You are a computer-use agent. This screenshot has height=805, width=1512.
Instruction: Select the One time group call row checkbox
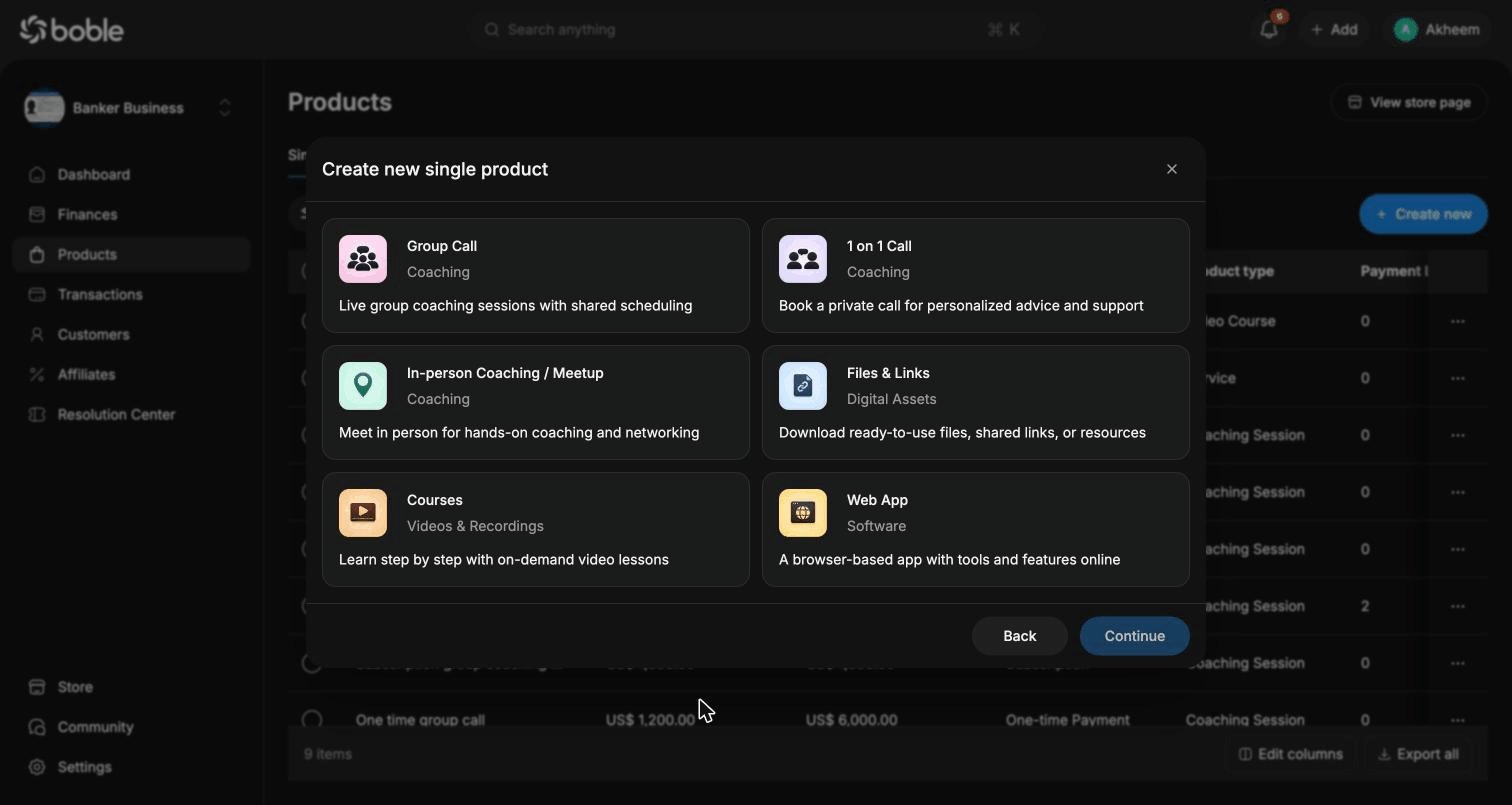(312, 719)
